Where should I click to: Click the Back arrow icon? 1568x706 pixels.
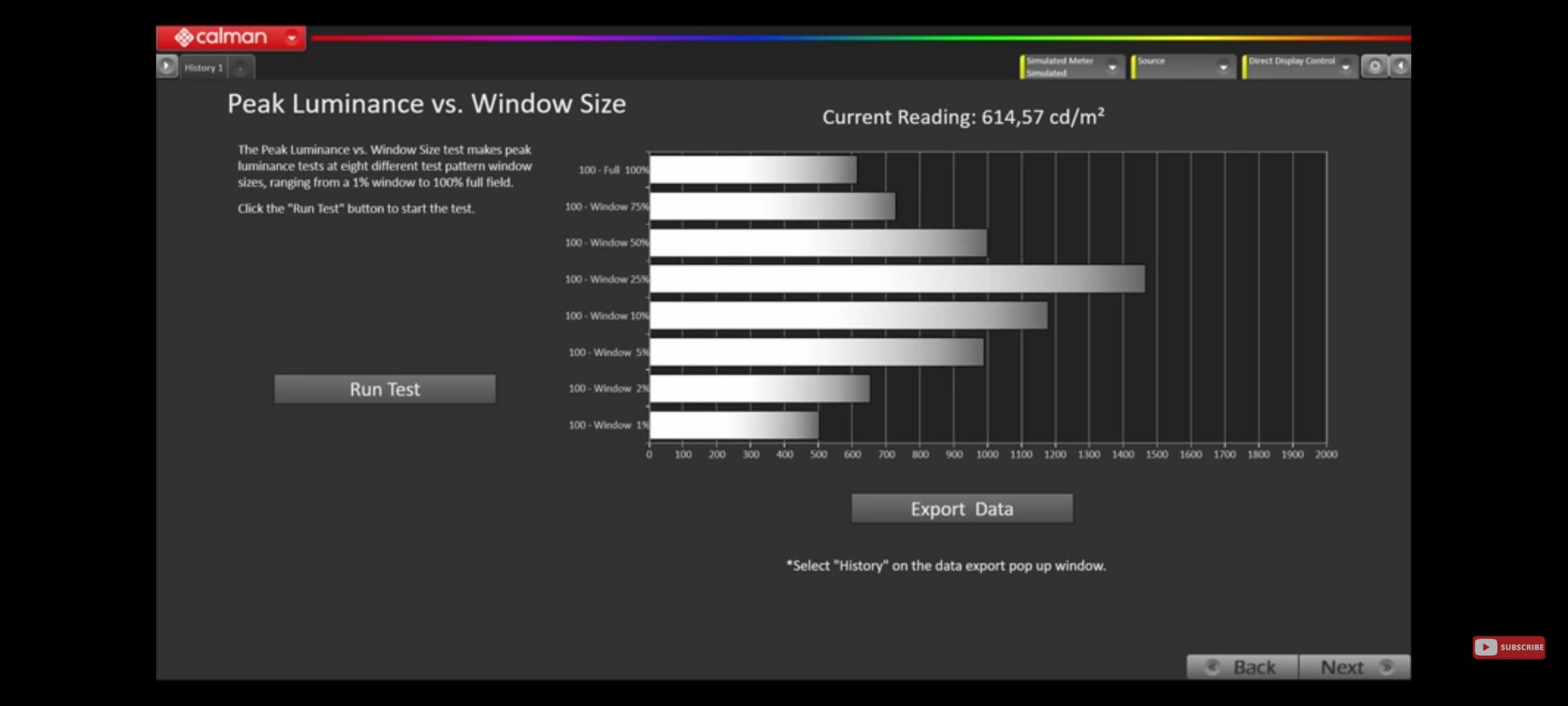coord(1212,667)
